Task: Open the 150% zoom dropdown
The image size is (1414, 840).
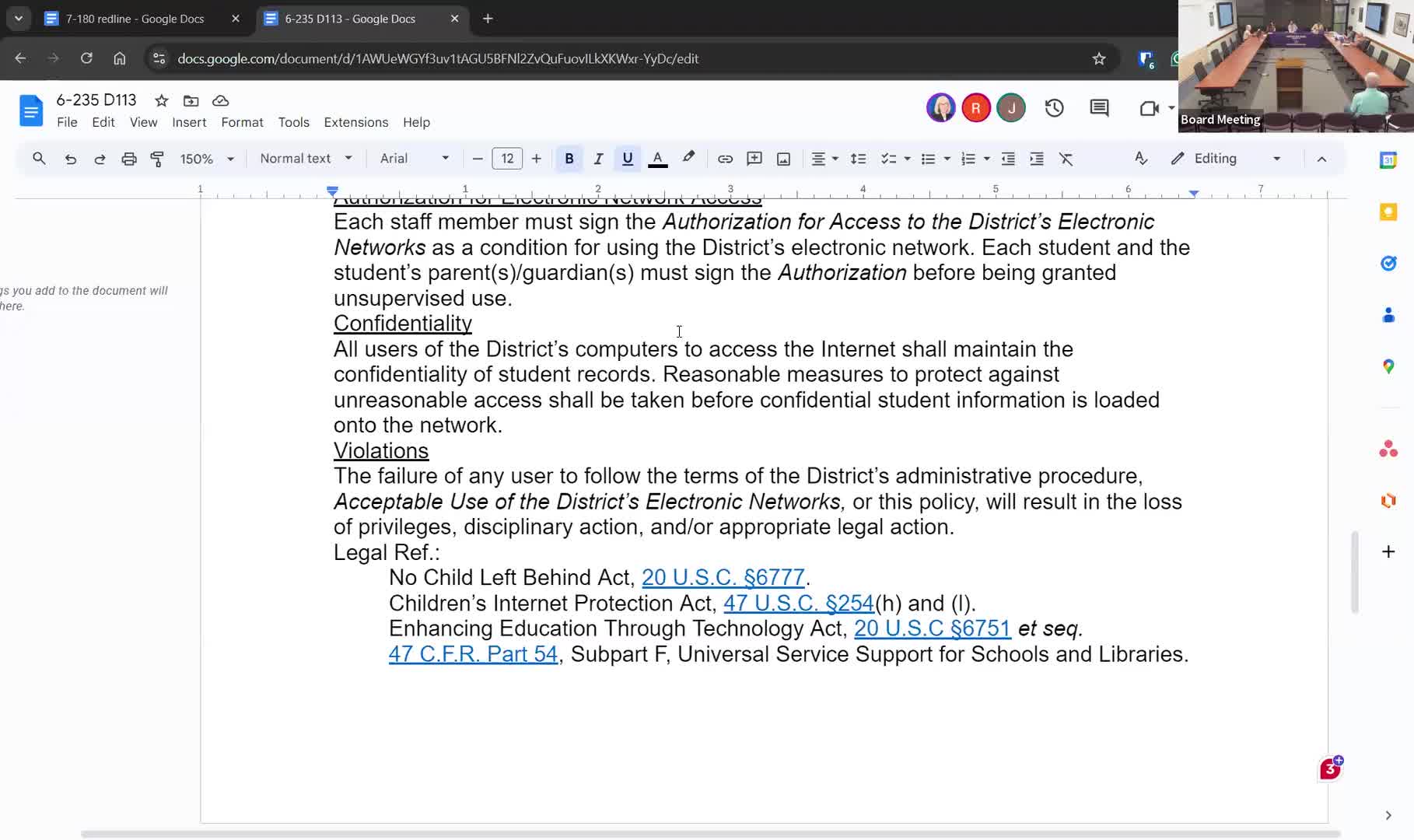Action: [206, 159]
